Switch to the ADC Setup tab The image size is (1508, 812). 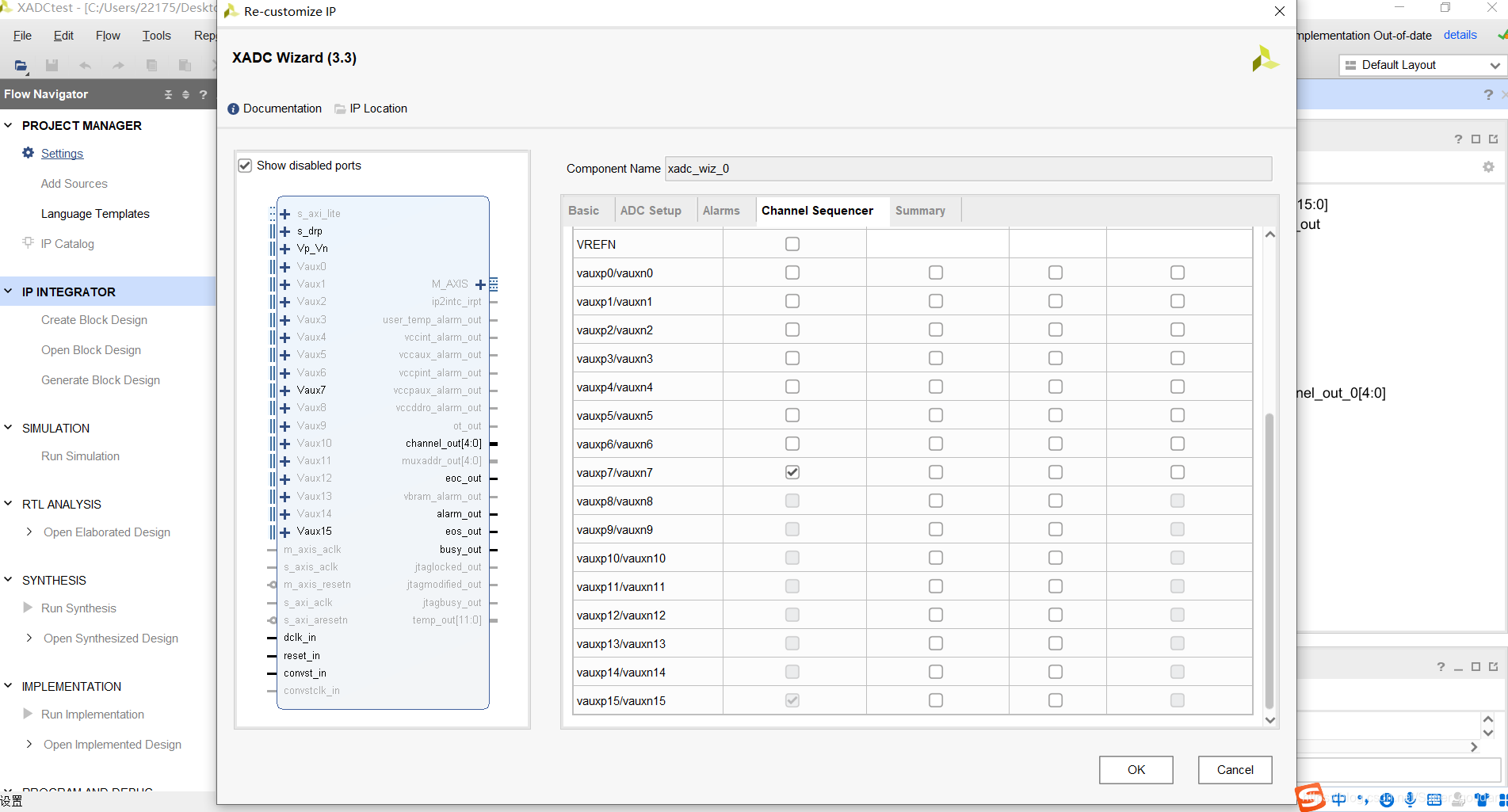(x=651, y=211)
